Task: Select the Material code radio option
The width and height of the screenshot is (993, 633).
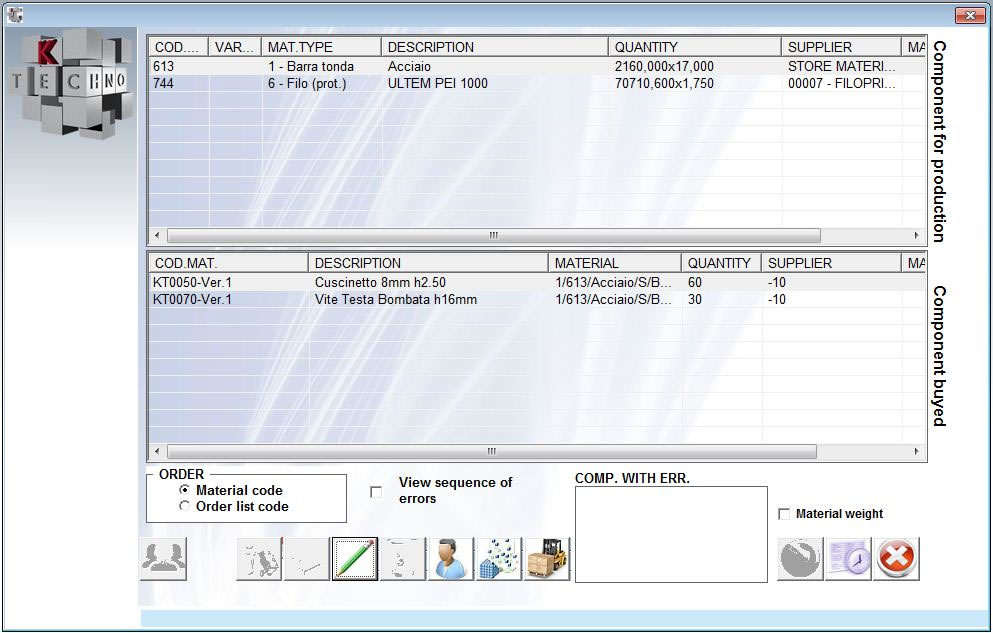Action: [184, 490]
